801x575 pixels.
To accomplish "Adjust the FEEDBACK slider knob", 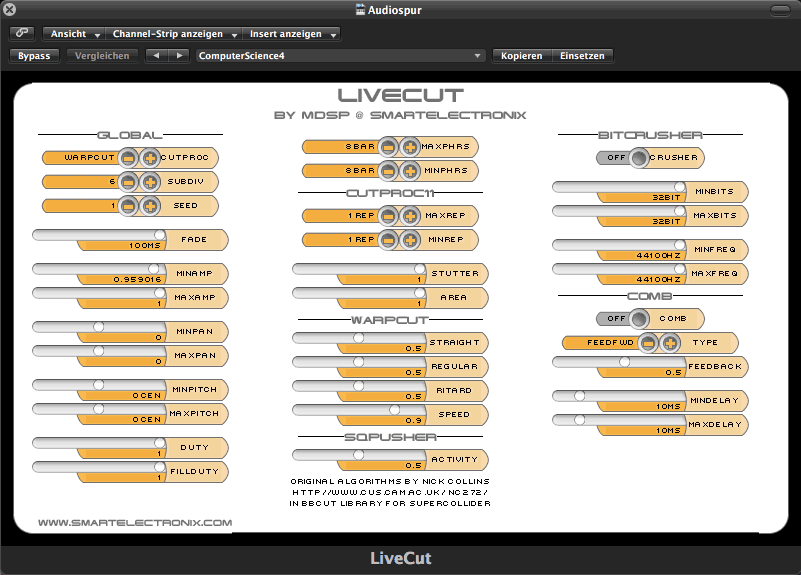I will 624,362.
